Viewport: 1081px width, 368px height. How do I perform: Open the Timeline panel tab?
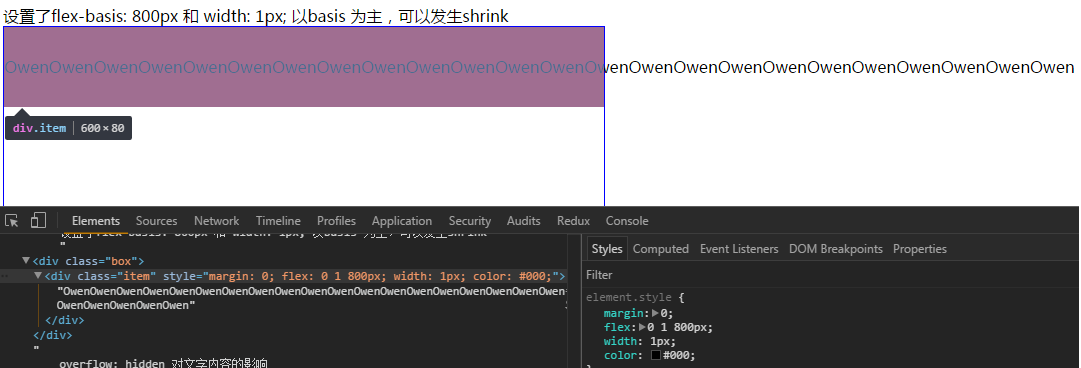279,221
